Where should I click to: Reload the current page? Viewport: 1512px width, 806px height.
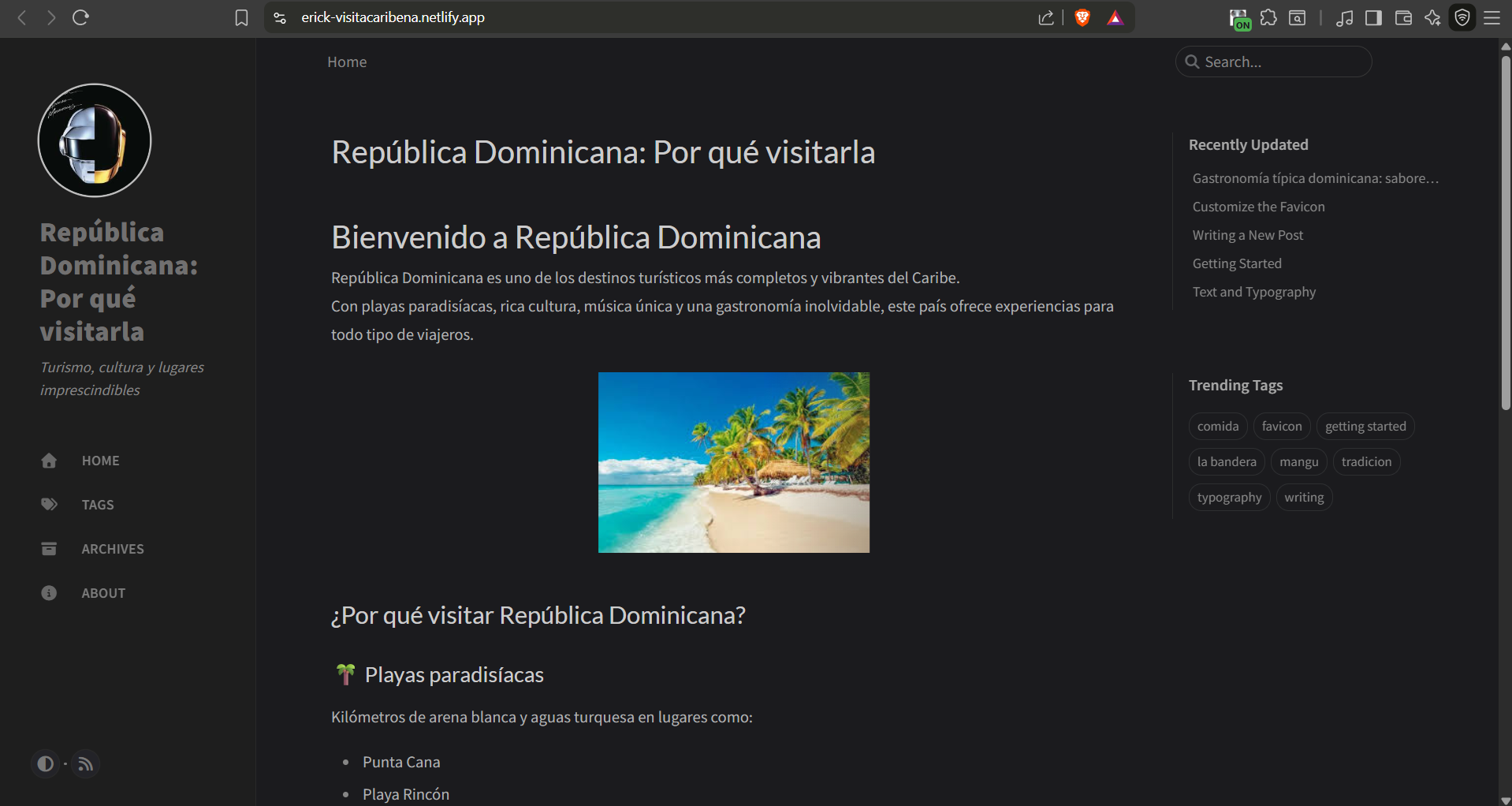(80, 17)
